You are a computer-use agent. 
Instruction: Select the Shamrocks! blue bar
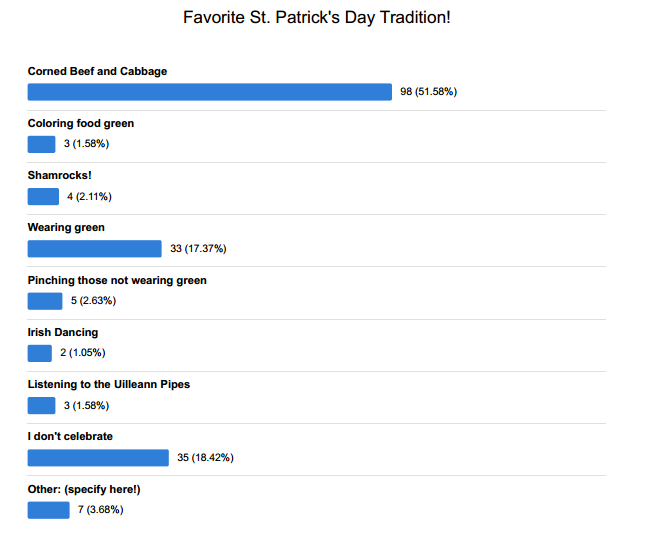43,196
